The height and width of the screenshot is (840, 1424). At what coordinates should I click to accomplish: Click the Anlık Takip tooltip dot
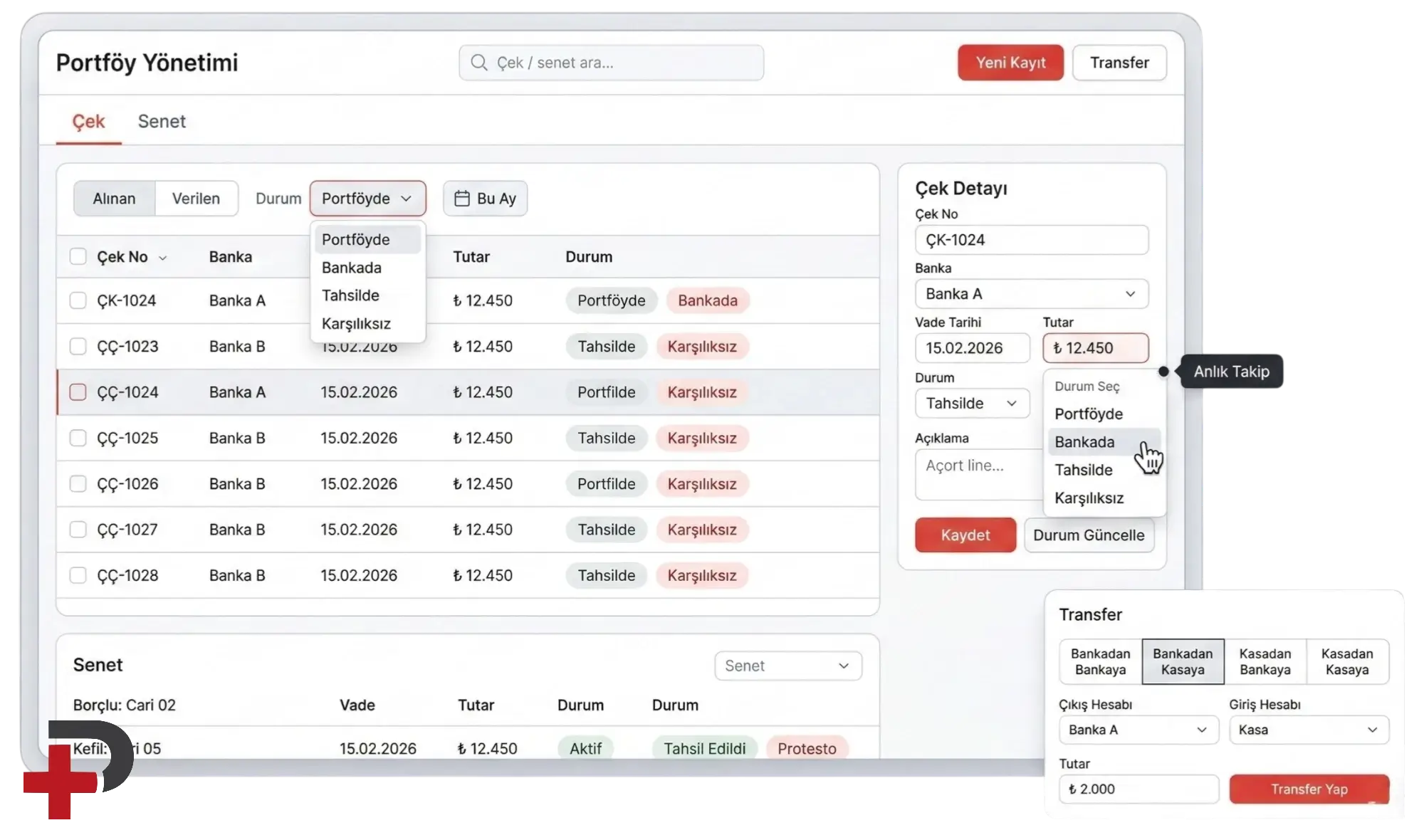pos(1163,371)
